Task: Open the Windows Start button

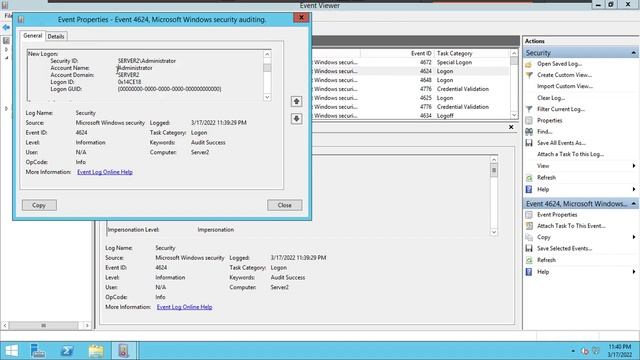Action: pyautogui.click(x=11, y=351)
